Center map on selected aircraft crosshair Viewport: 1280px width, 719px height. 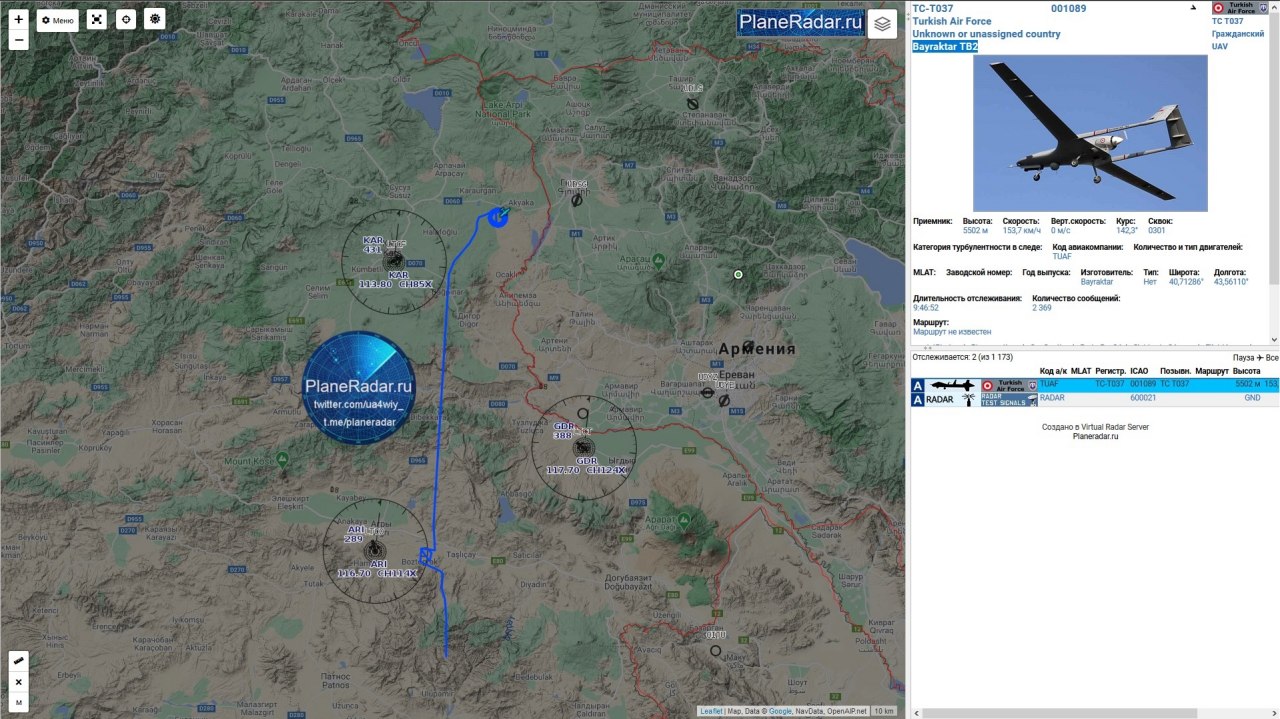click(125, 20)
